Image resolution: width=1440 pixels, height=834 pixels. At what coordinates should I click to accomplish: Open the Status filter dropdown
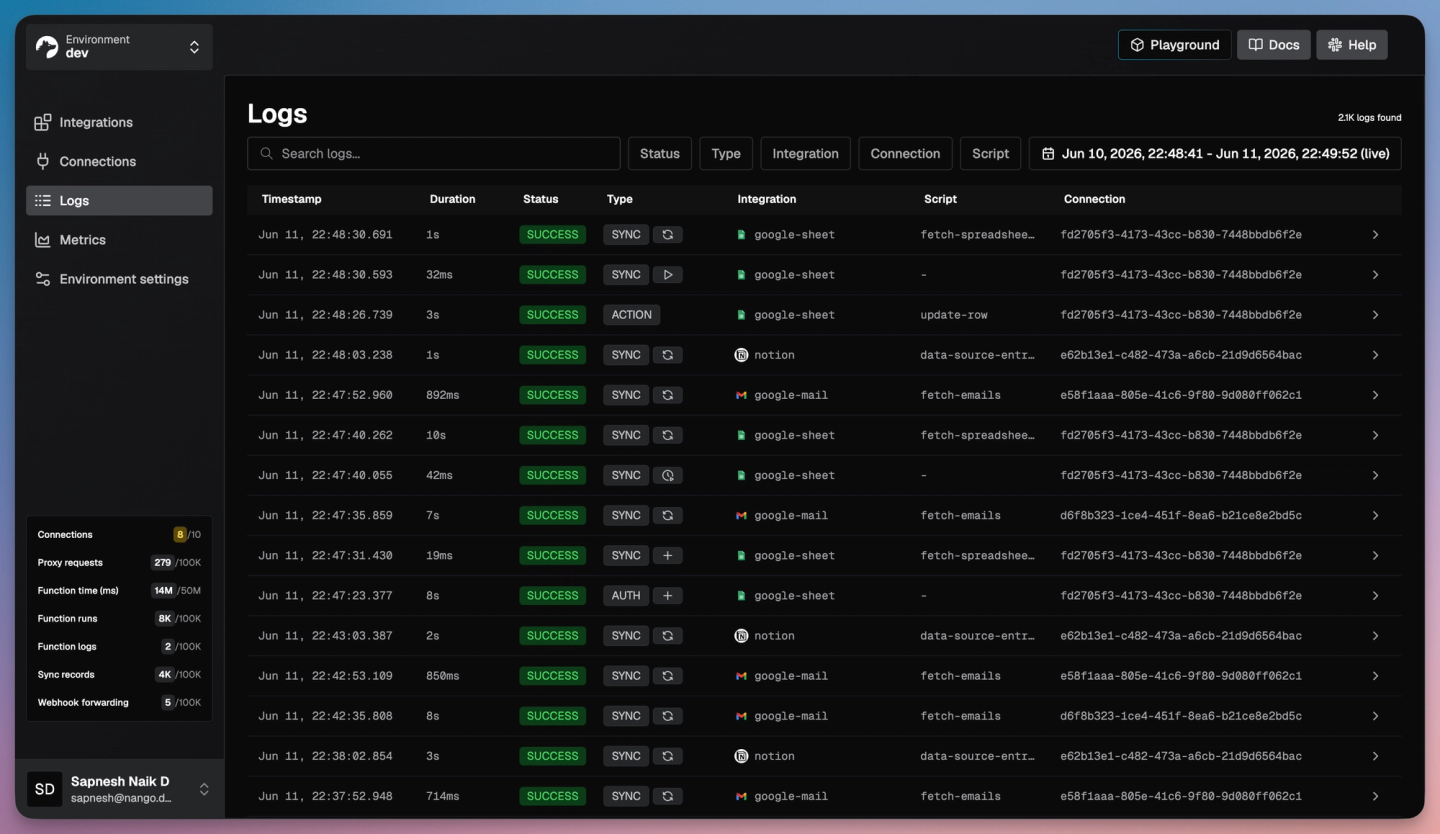click(x=660, y=154)
